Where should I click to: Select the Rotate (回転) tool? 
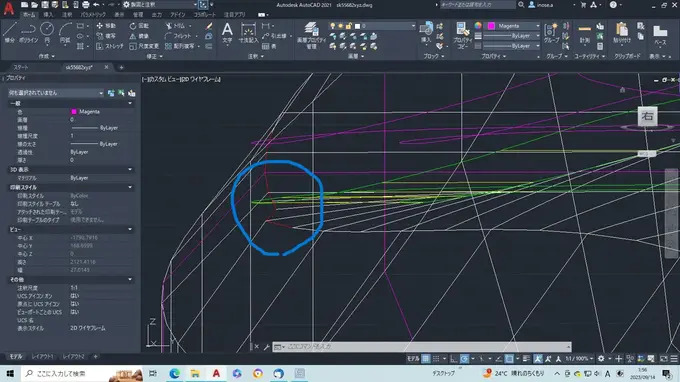coord(139,26)
